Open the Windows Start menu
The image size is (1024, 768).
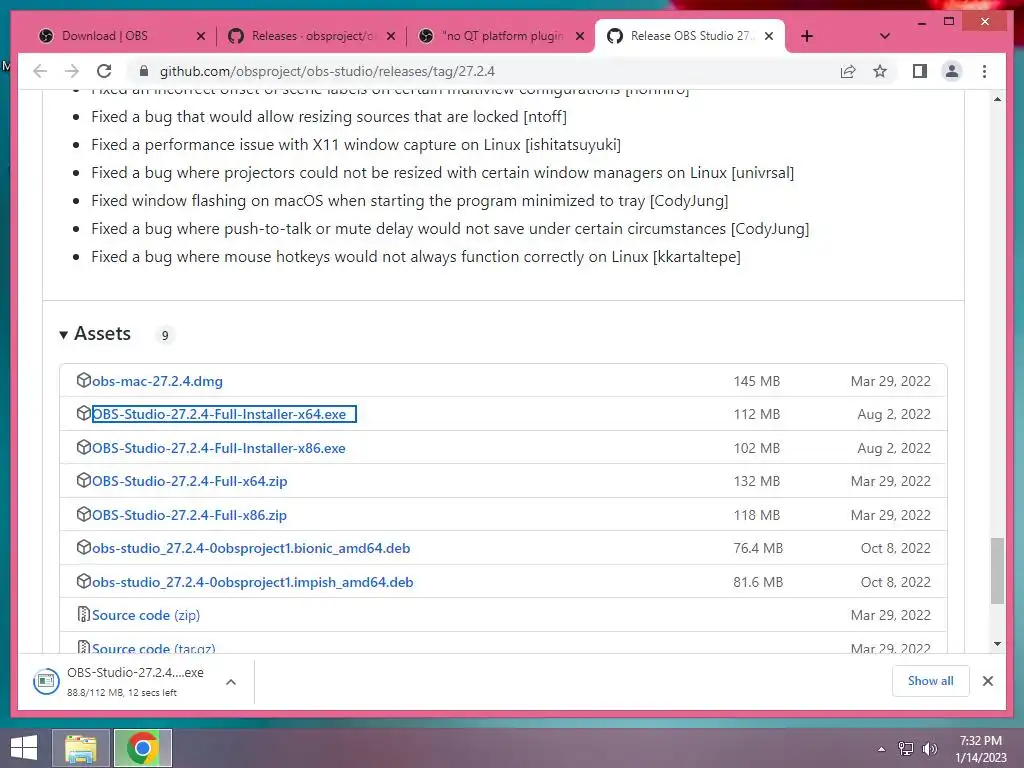pos(24,748)
